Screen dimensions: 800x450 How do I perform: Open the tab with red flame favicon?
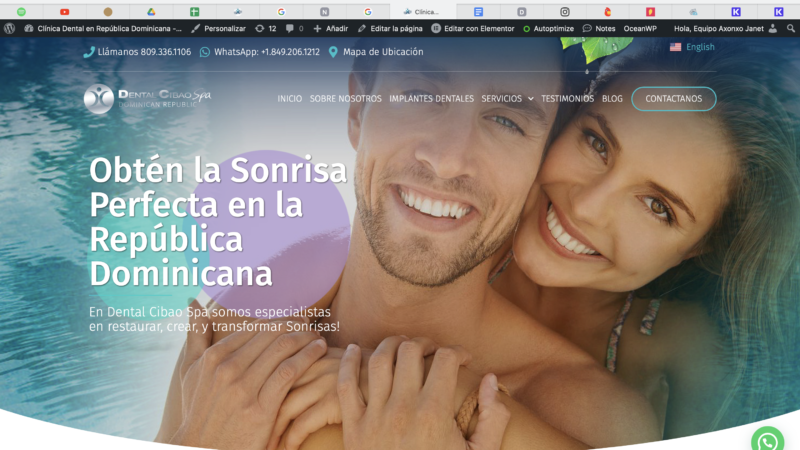(x=608, y=11)
